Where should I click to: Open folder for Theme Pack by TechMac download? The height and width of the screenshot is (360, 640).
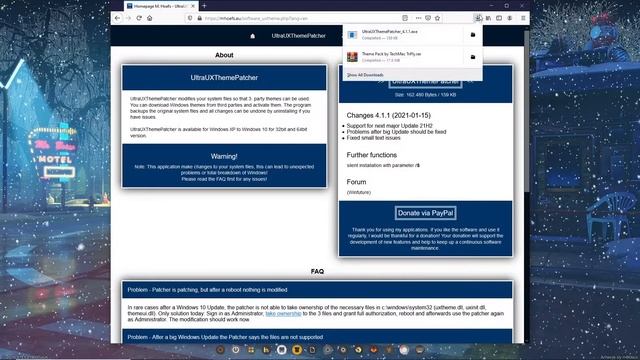(x=473, y=57)
